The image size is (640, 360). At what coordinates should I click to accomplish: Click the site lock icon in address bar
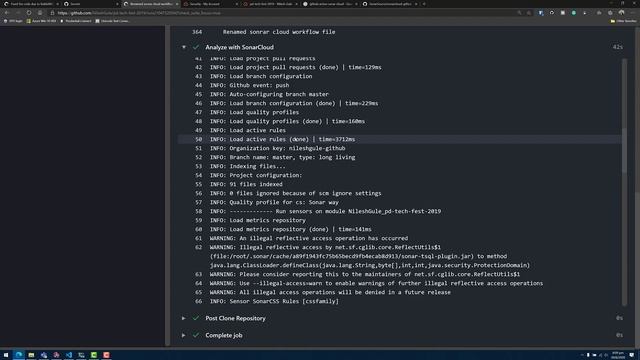coord(52,13)
